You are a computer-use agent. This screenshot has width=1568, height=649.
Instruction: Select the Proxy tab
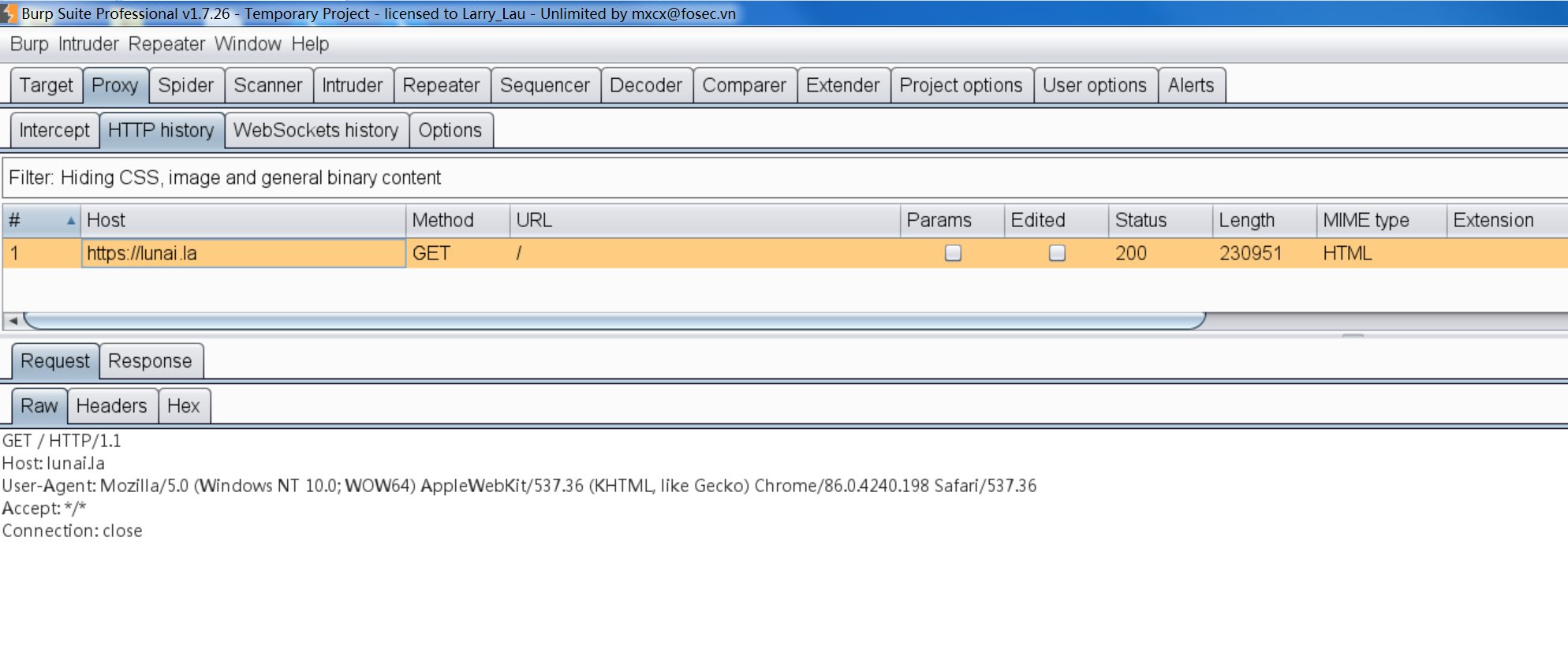pos(115,85)
